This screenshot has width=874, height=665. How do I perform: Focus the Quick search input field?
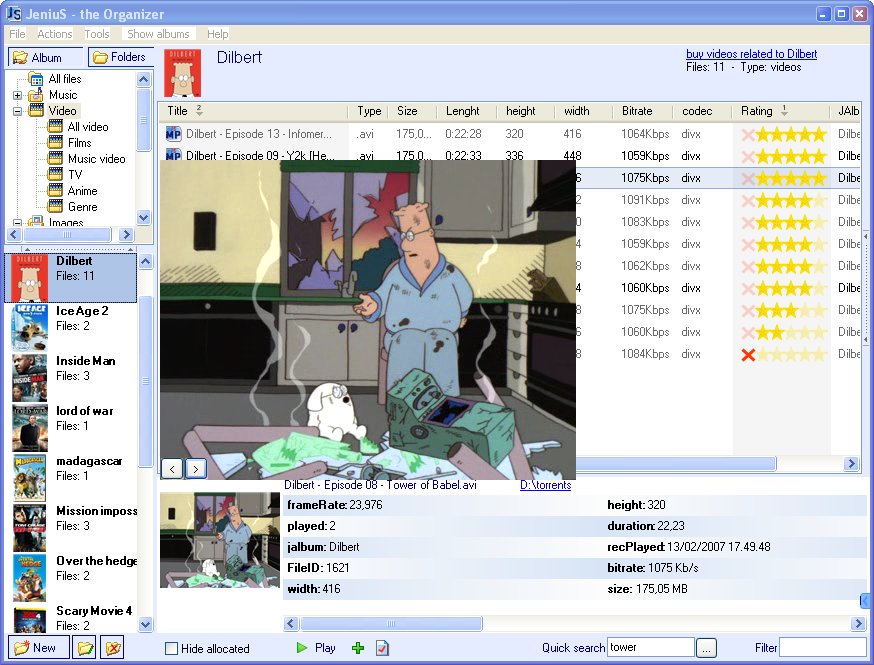(650, 647)
